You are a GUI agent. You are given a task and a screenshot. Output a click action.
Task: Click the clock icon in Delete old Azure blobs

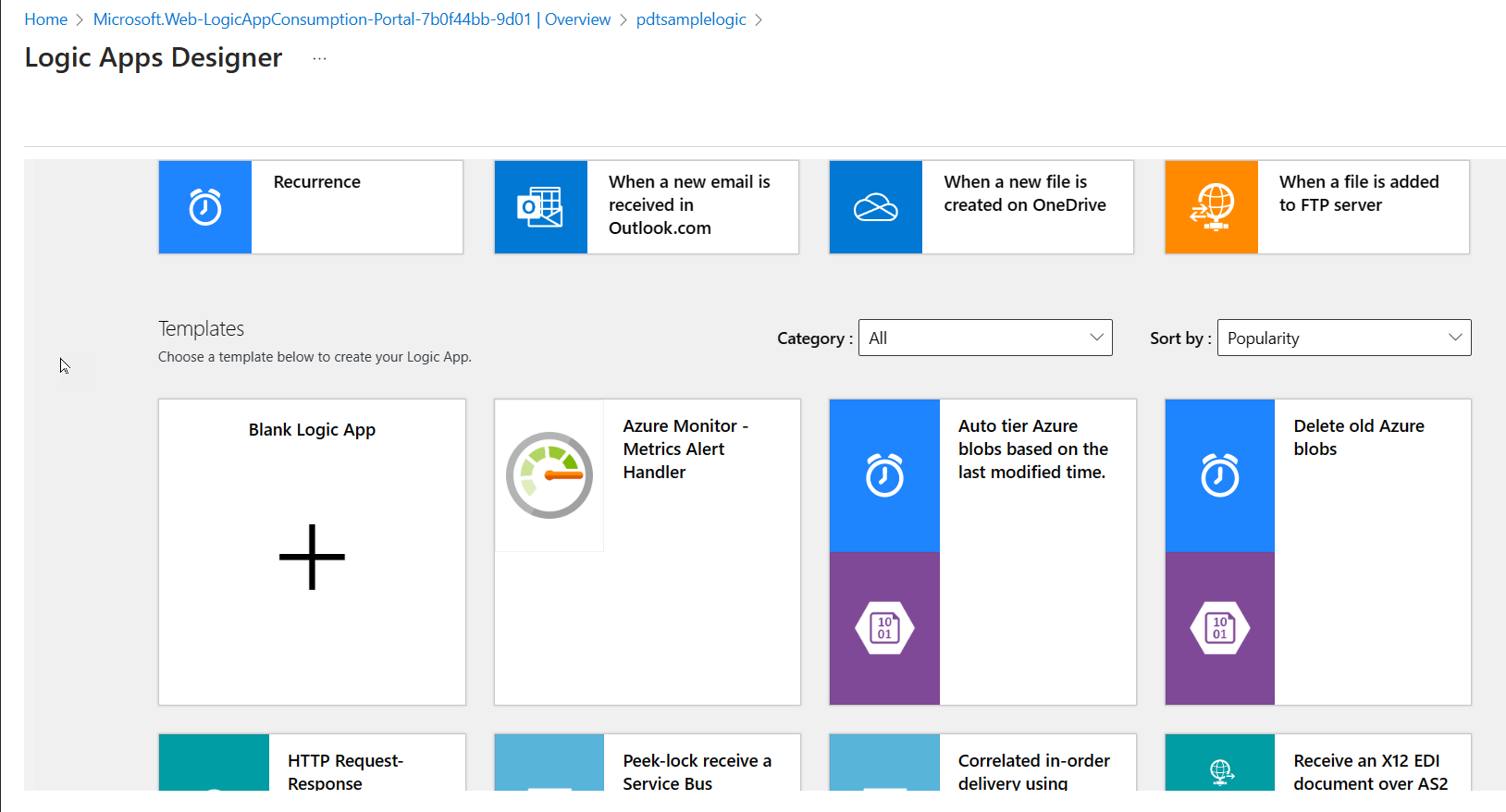click(1219, 475)
